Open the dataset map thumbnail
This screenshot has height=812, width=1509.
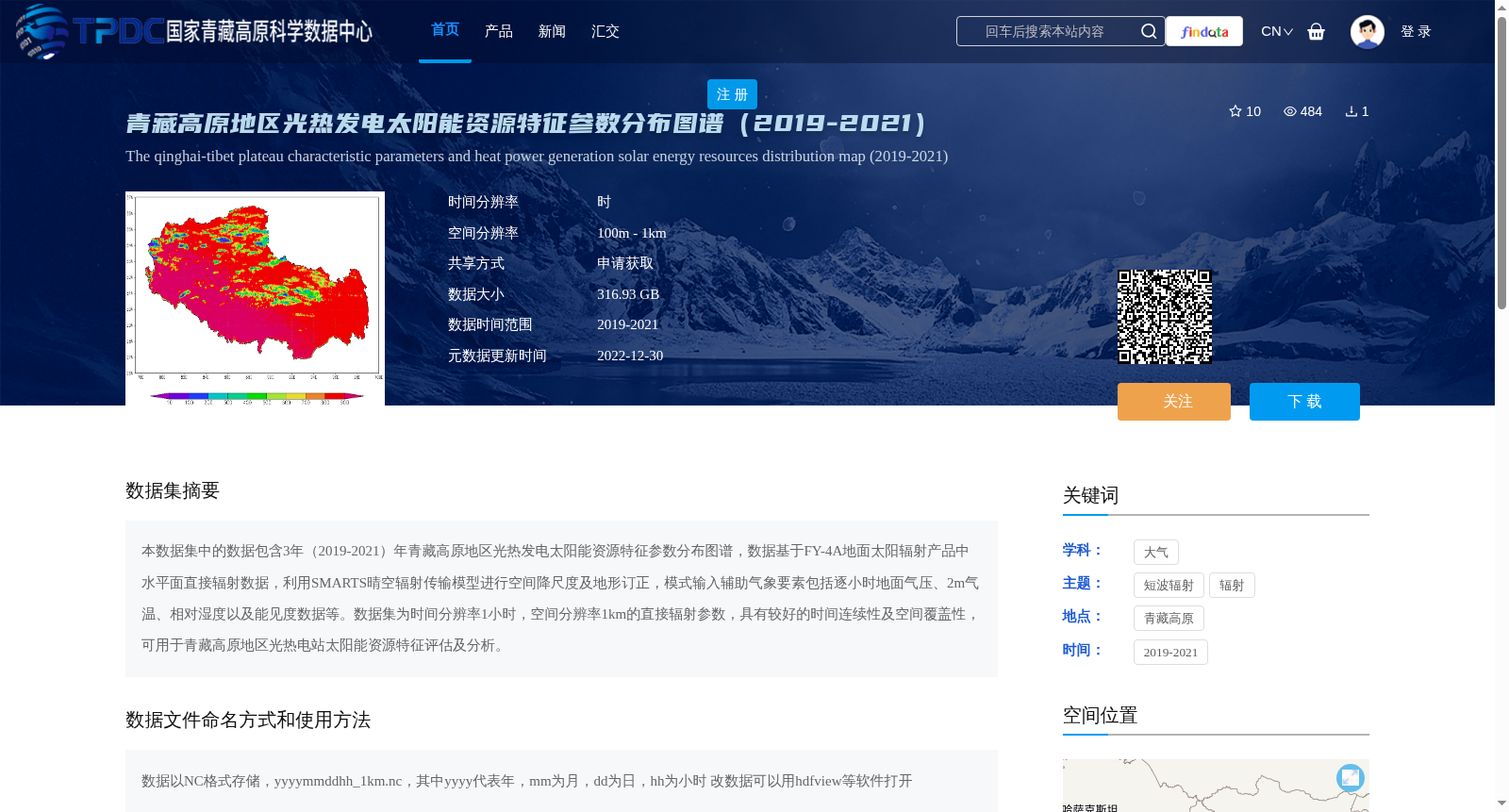click(255, 299)
